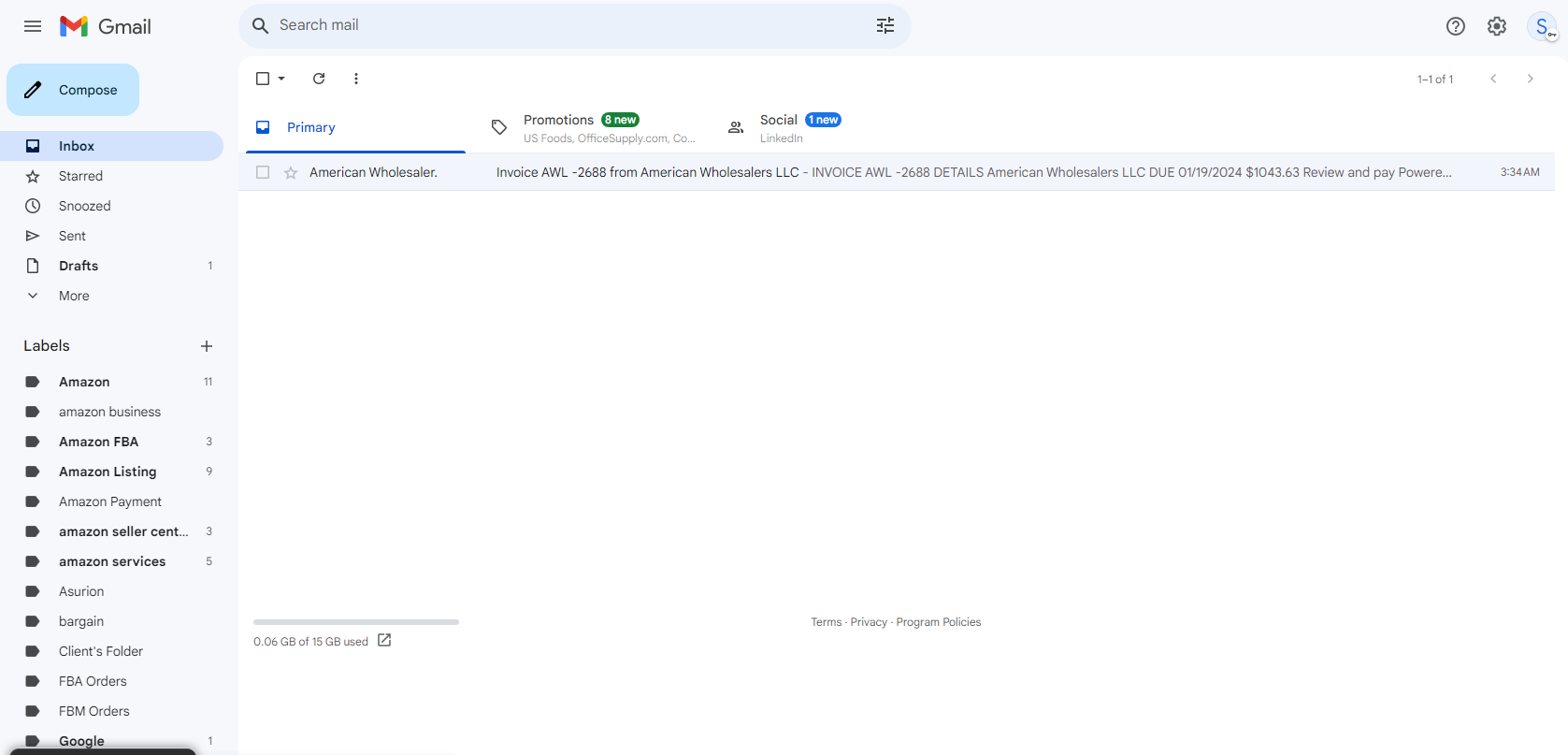The width and height of the screenshot is (1568, 755).
Task: Click the Asurion label tag icon
Action: click(x=33, y=591)
